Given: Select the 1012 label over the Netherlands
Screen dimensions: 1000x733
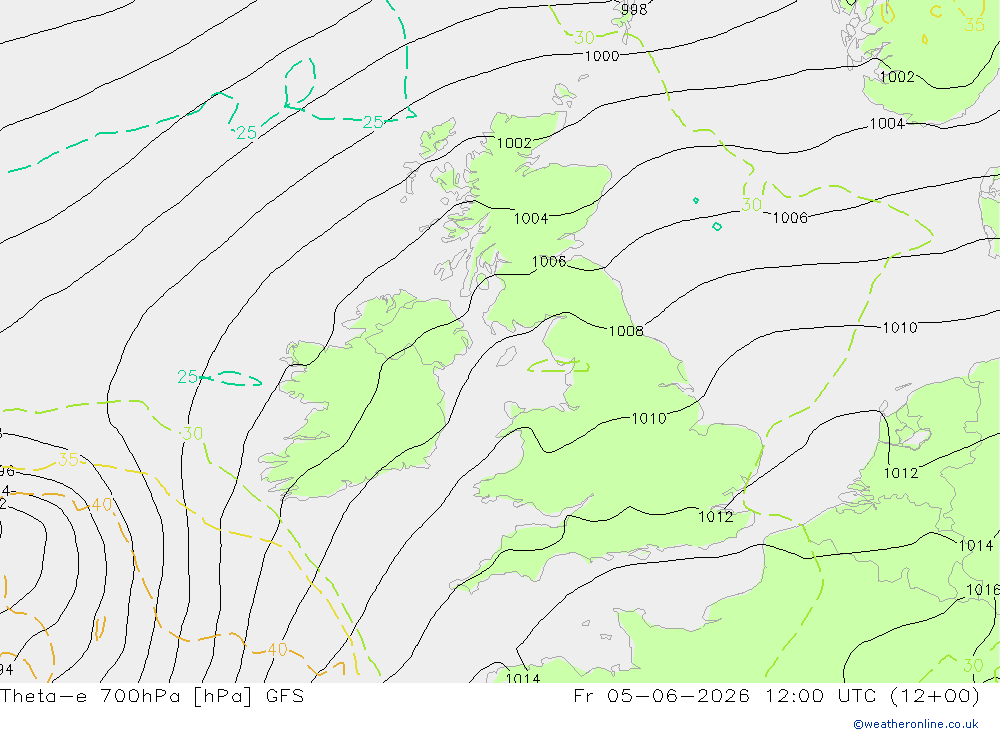Looking at the screenshot, I should (x=901, y=473).
